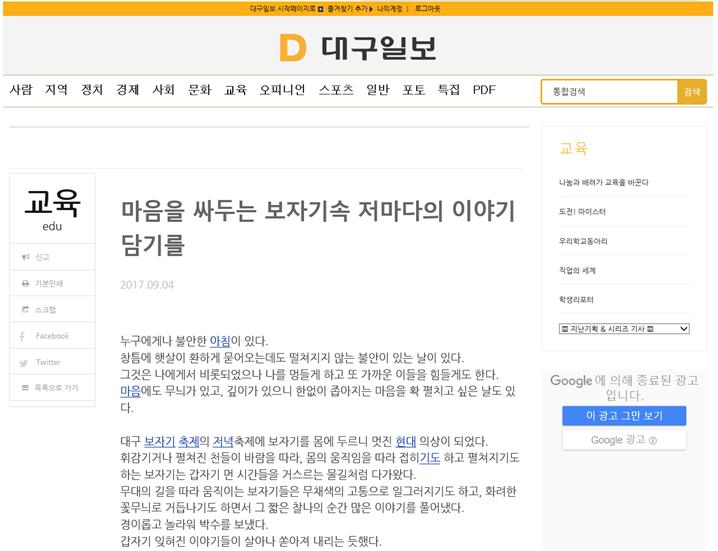This screenshot has height=551, width=718.
Task: Click the 신고 megaphone report icon
Action: [x=25, y=257]
